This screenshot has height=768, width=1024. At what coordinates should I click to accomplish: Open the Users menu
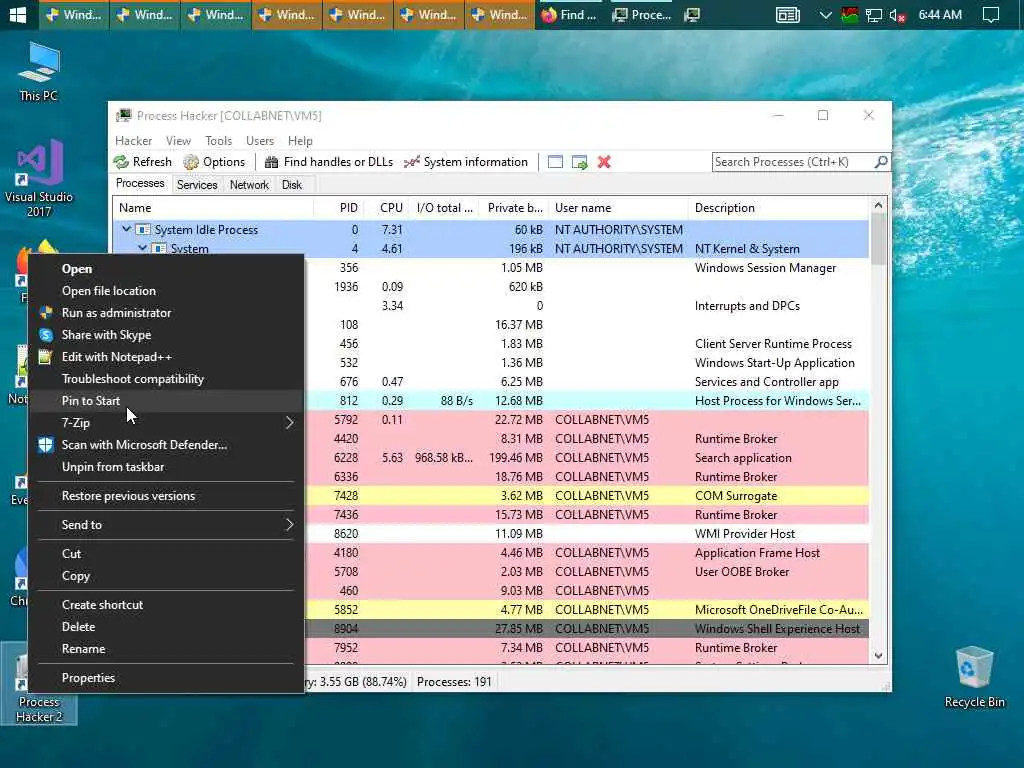260,140
